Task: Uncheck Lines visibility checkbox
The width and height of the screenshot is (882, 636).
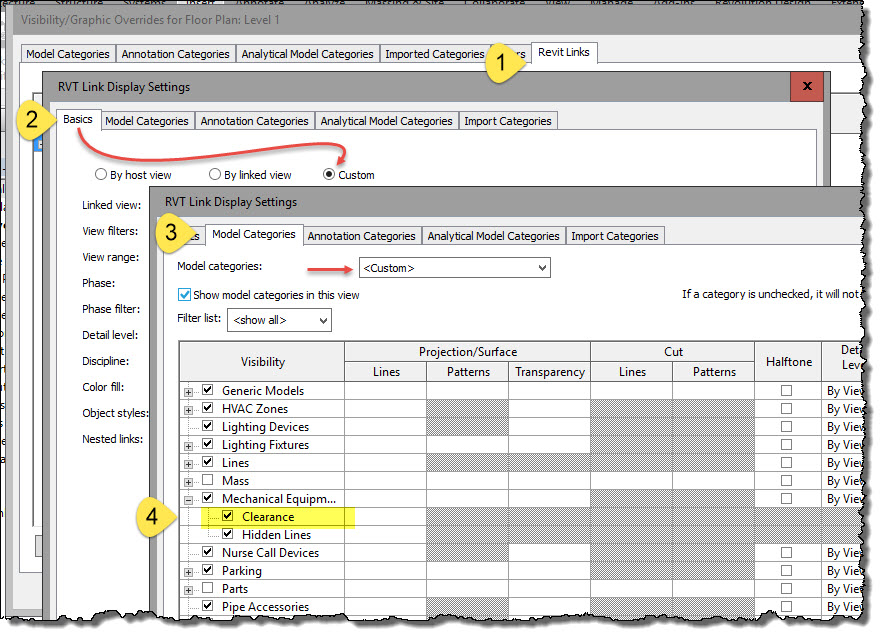Action: coord(208,462)
